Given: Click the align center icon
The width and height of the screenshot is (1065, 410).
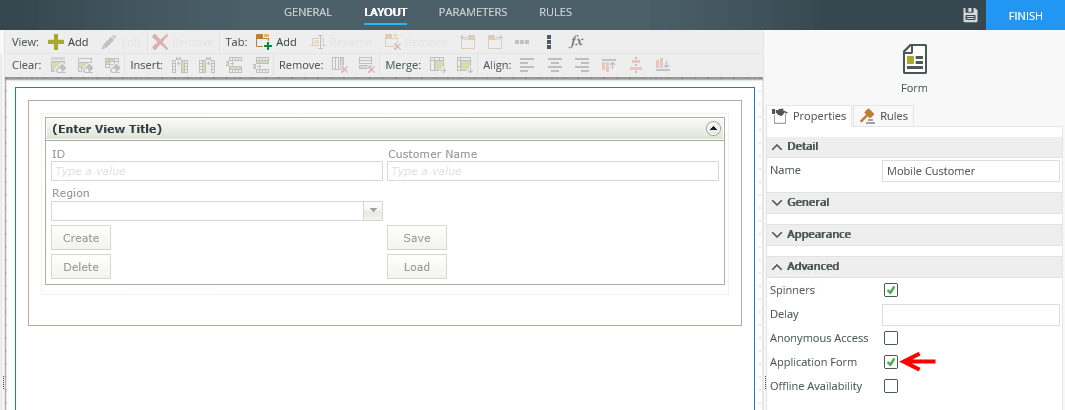Looking at the screenshot, I should click(x=554, y=66).
